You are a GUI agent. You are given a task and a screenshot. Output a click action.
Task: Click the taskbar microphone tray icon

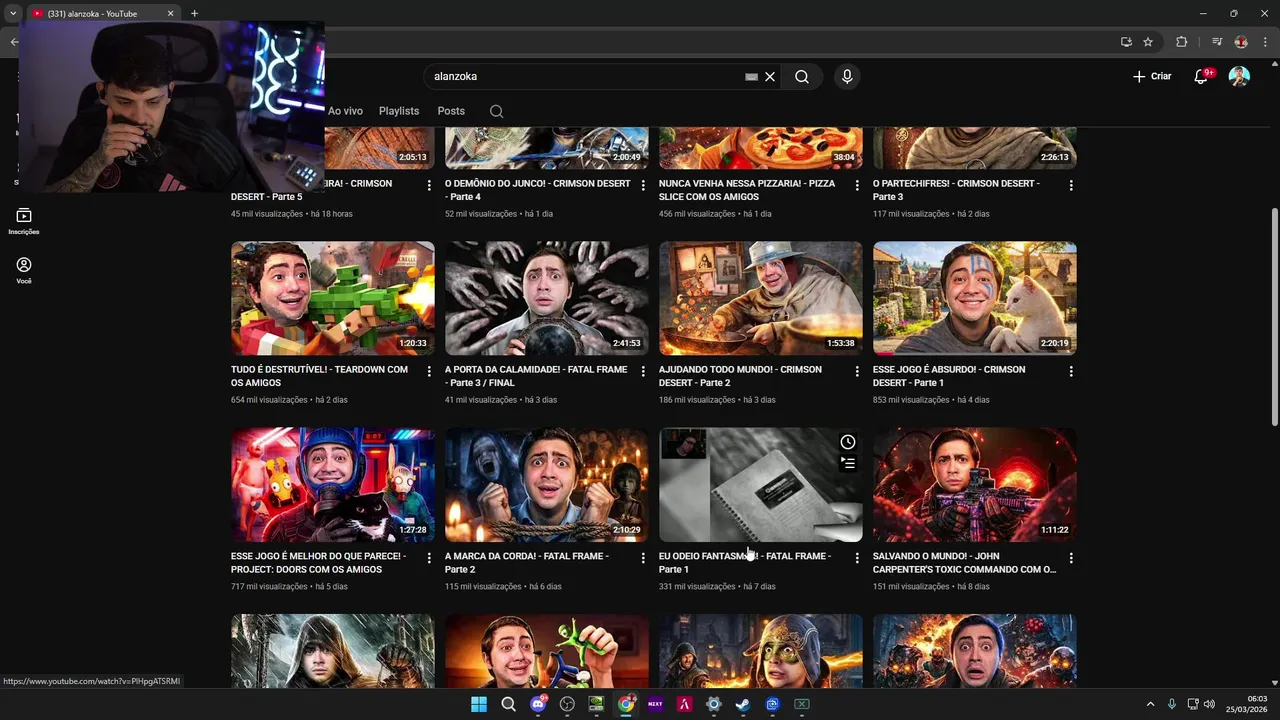pos(1172,704)
